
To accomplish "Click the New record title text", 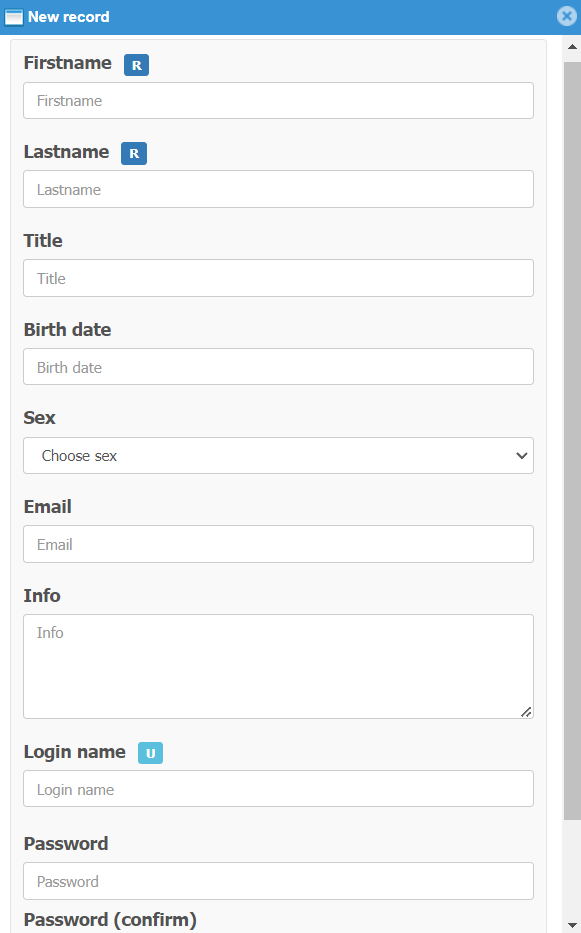I will pyautogui.click(x=69, y=17).
